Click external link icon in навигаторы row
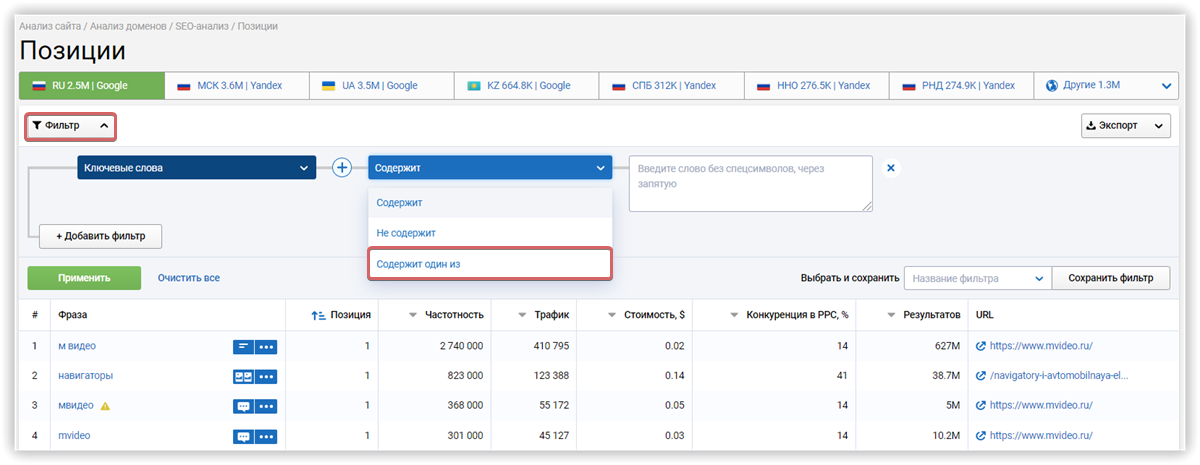1200x465 pixels. pos(981,376)
